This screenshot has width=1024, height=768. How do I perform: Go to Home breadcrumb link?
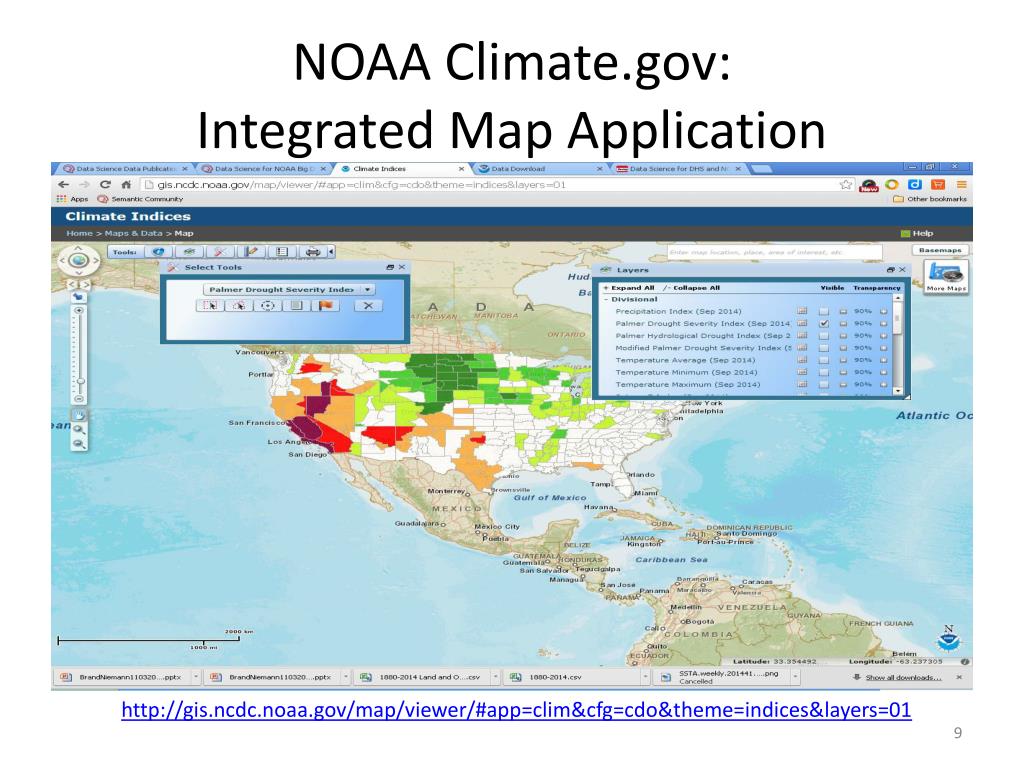(x=79, y=233)
